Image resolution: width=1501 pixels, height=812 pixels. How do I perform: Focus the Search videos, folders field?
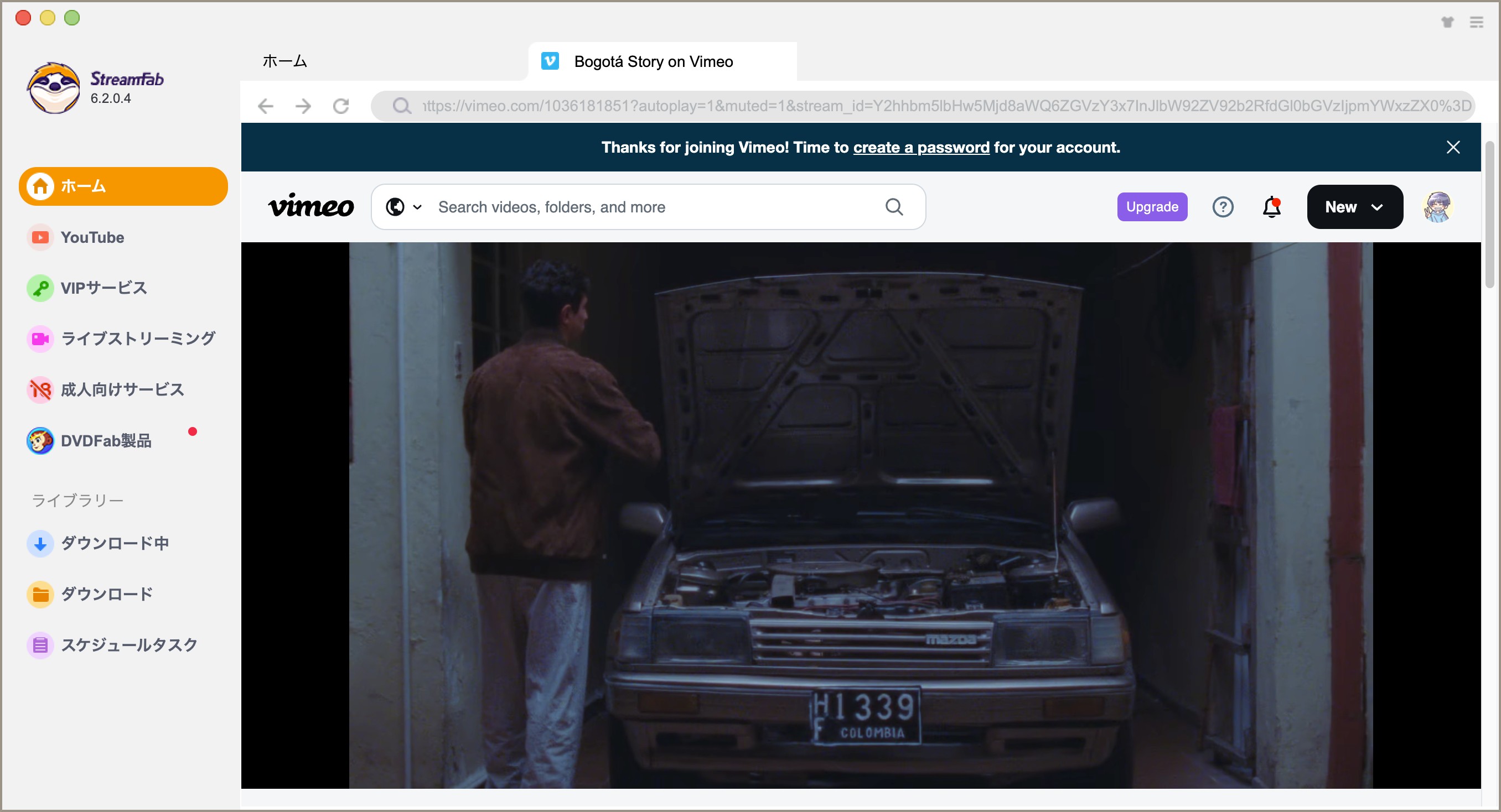pyautogui.click(x=648, y=207)
